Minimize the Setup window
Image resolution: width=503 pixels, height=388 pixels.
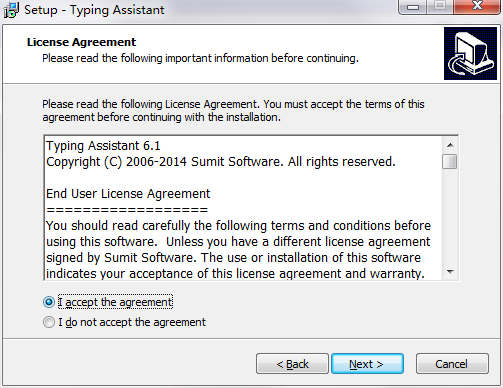[413, 7]
